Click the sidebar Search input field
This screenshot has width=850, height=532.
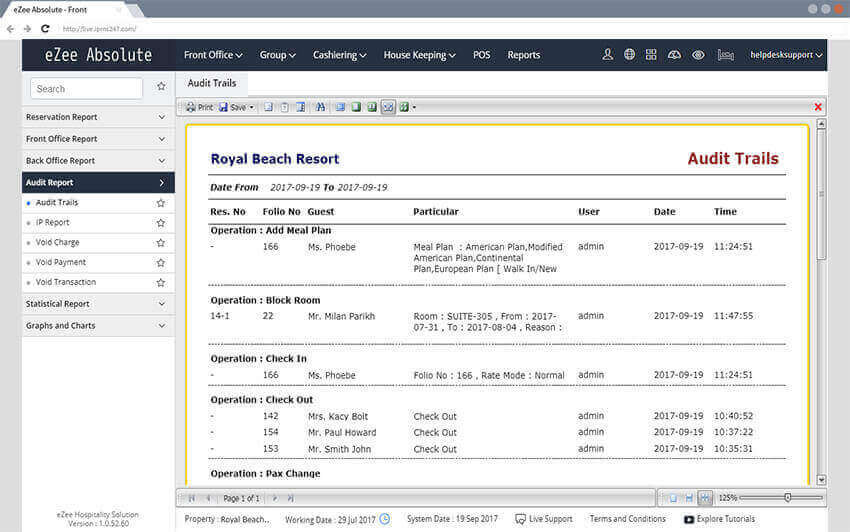click(87, 88)
